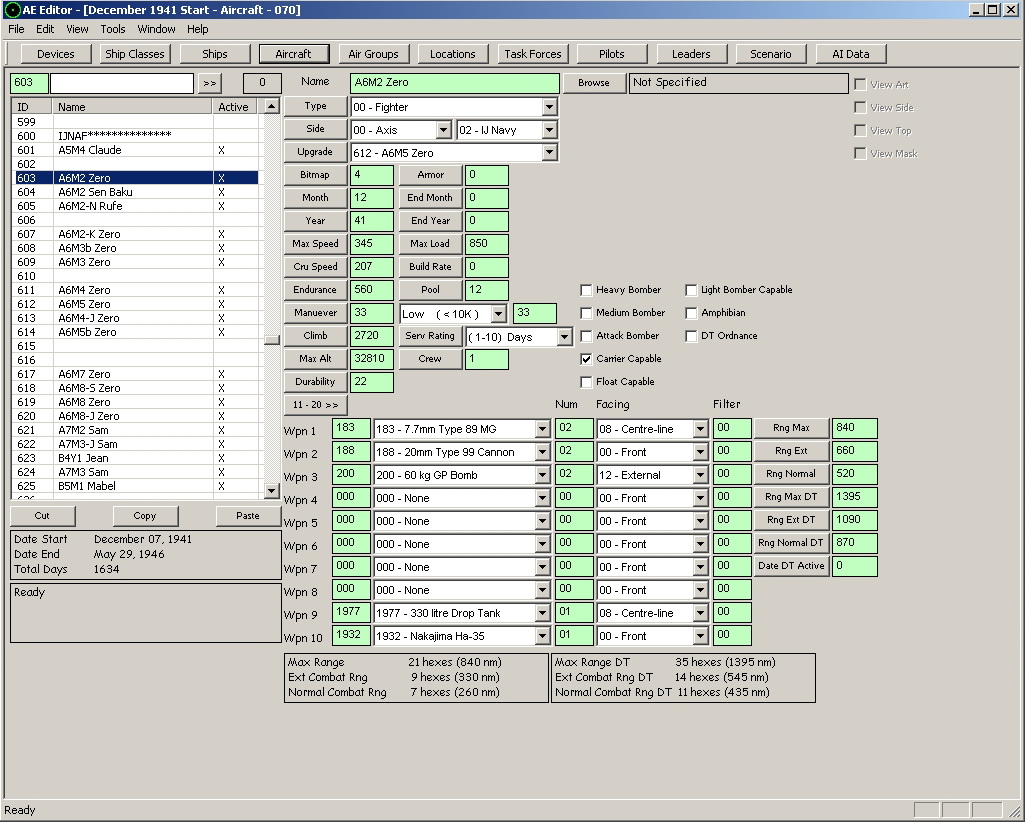Click the >> search button

[x=209, y=83]
